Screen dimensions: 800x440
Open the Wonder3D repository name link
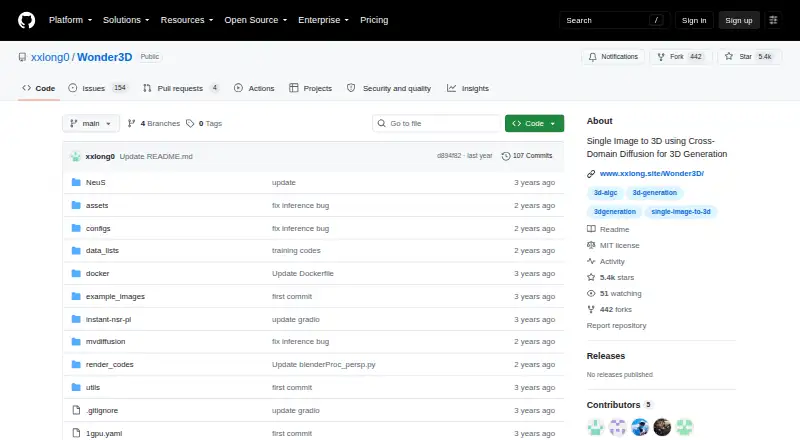(x=105, y=57)
